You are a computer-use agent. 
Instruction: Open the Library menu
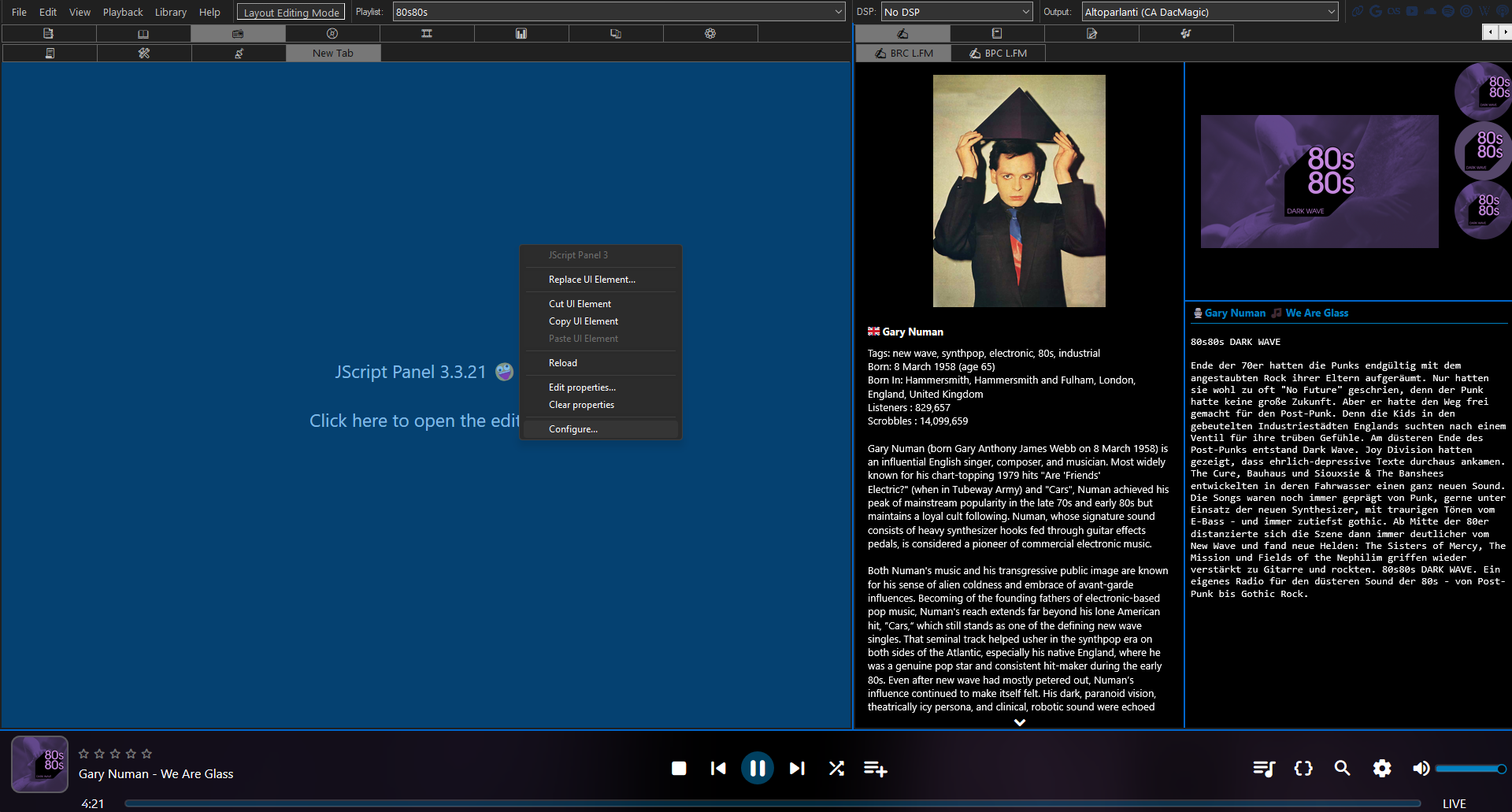pyautogui.click(x=171, y=12)
